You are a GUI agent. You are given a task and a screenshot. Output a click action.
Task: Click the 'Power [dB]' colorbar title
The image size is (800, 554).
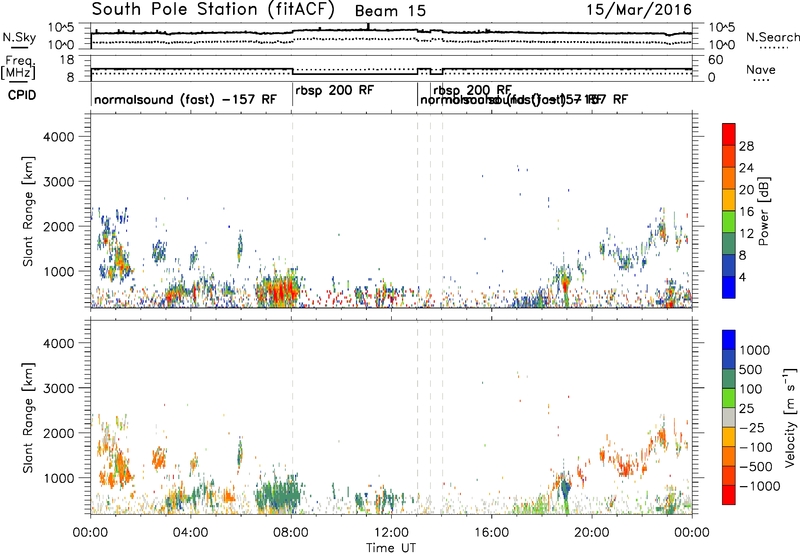763,211
